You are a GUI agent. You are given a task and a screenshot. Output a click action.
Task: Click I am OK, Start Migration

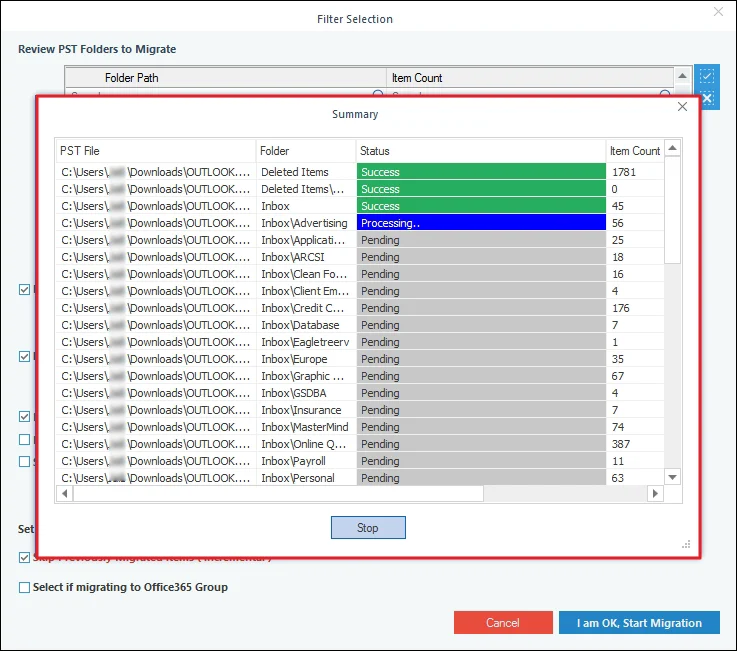click(639, 622)
